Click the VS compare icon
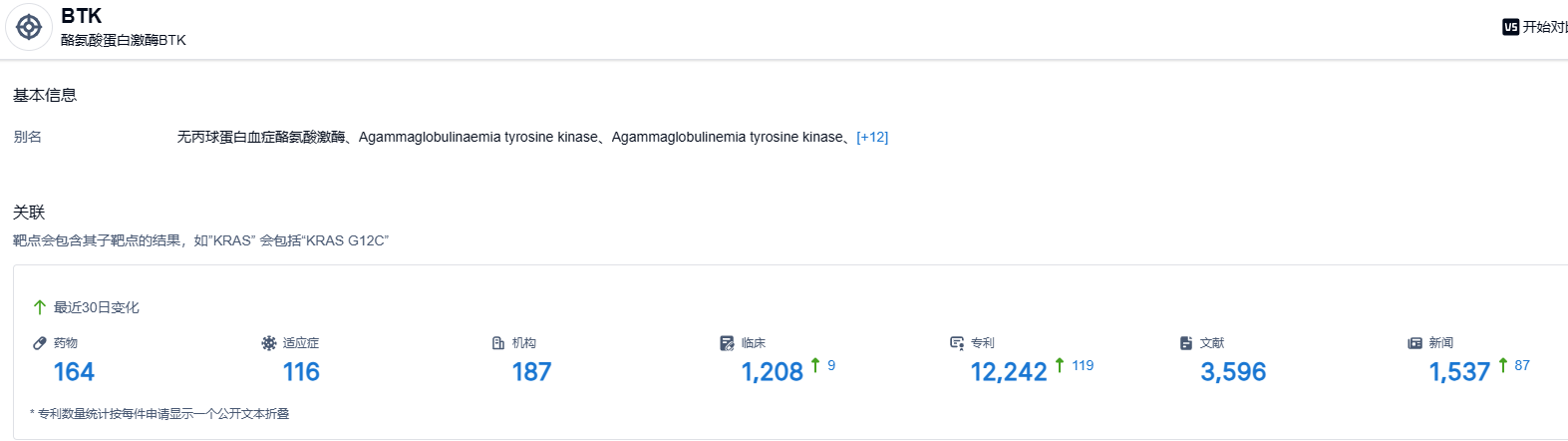 click(x=1510, y=27)
